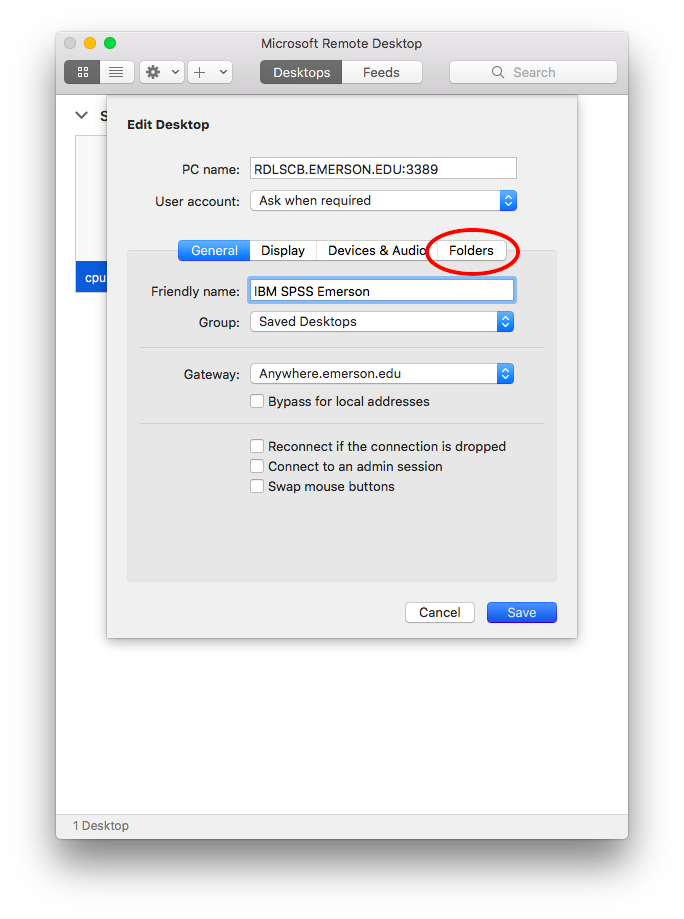
Task: Click the Cancel button
Action: 440,612
